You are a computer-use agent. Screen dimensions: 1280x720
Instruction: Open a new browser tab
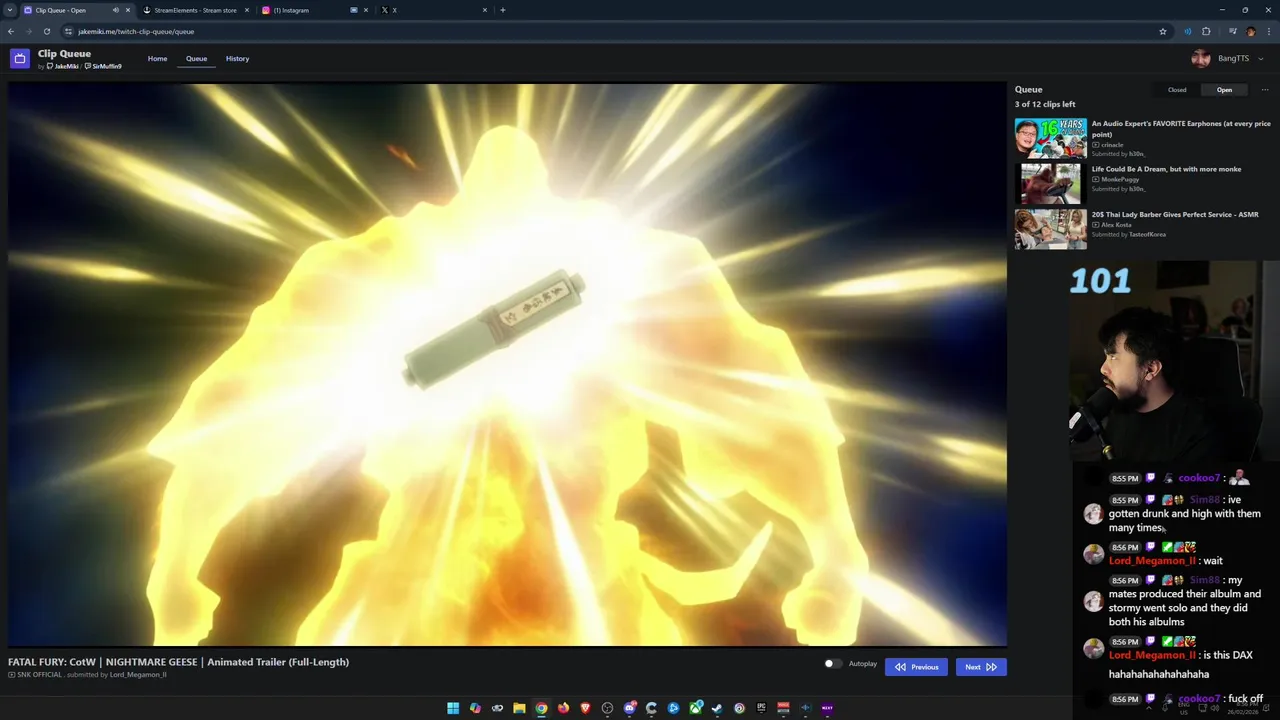coord(503,10)
